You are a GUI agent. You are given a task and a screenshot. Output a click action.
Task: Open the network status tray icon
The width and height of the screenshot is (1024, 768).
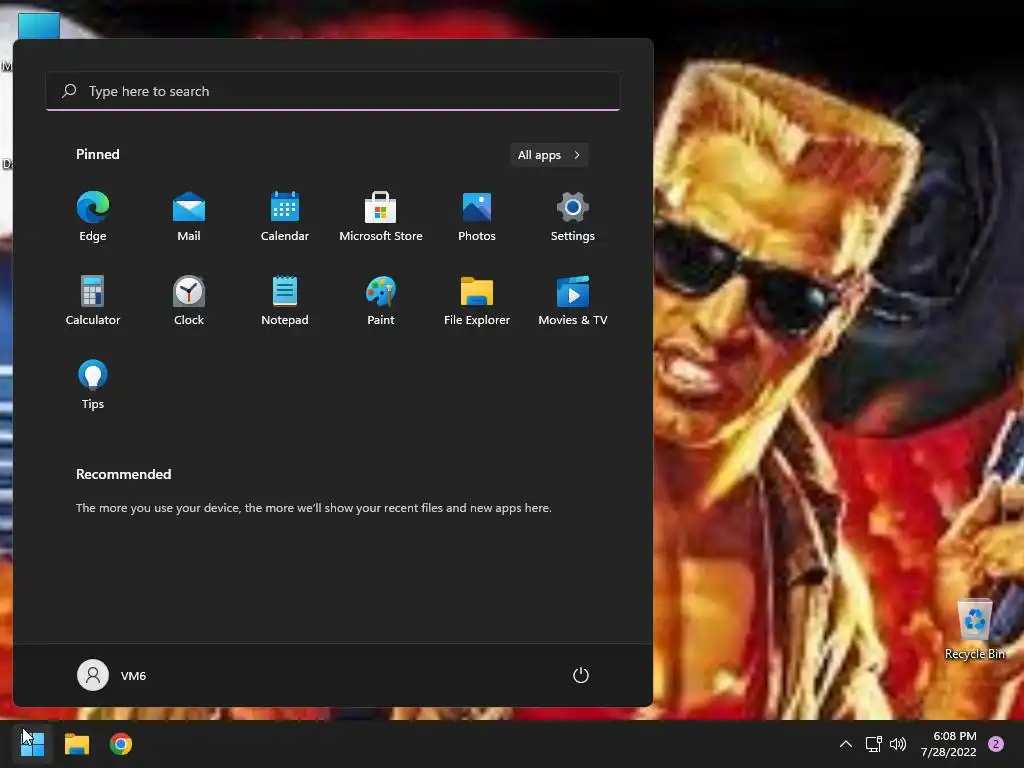point(873,744)
